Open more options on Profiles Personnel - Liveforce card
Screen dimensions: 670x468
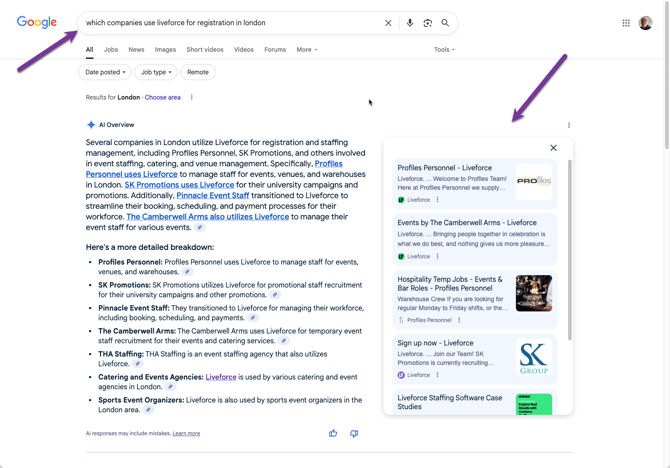click(x=437, y=200)
